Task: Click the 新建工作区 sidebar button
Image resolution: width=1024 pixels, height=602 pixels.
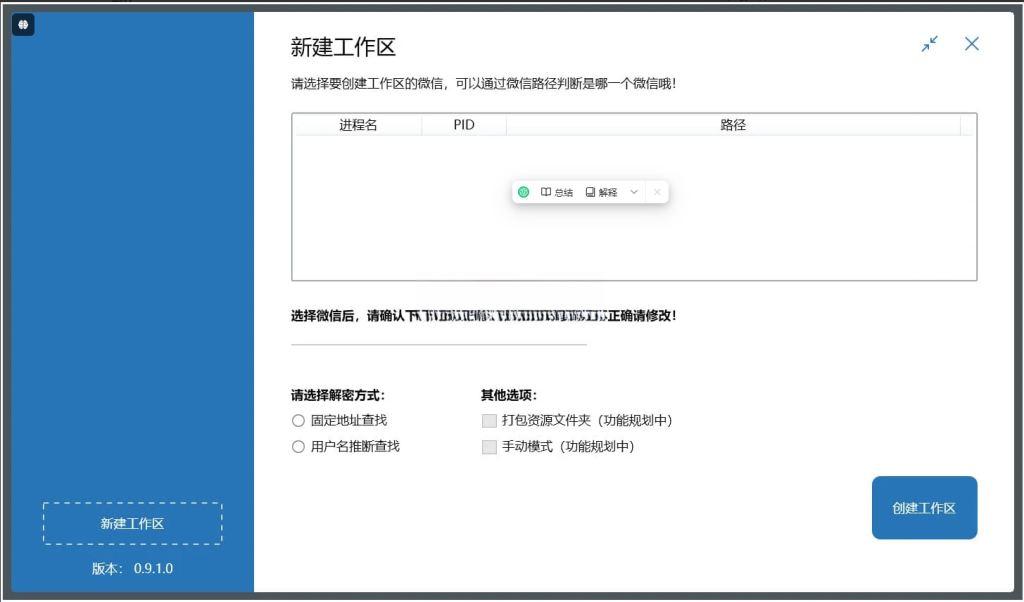Action: 132,523
